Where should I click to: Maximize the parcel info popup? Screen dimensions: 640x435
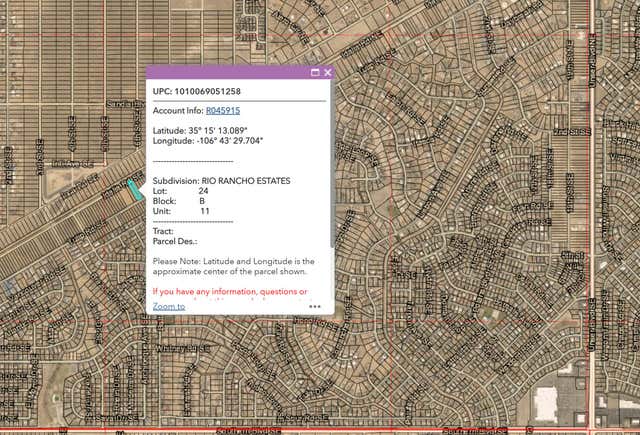[x=315, y=73]
